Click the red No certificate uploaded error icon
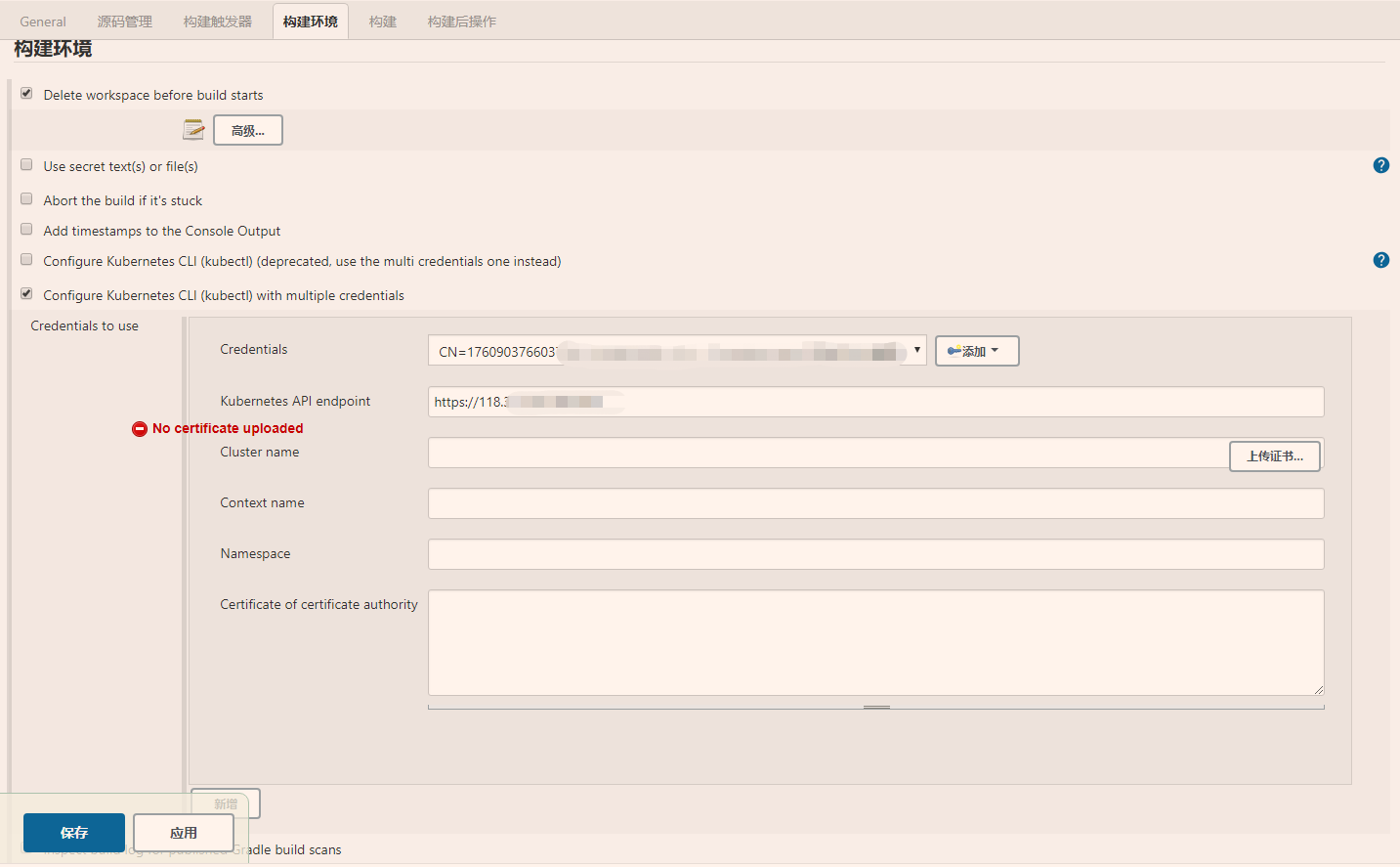The image size is (1400, 867). pyautogui.click(x=138, y=428)
